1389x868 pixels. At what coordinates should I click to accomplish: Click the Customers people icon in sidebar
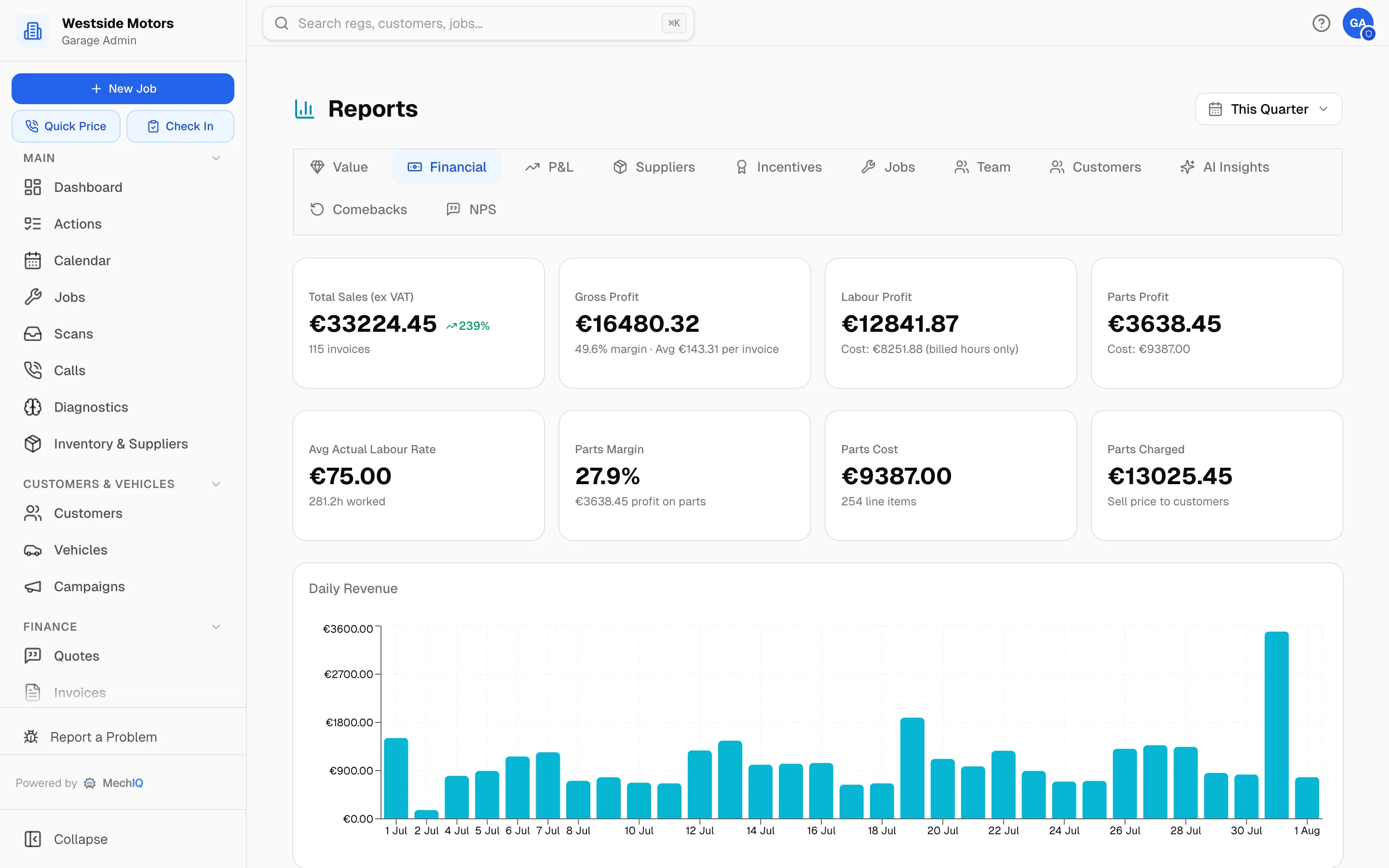tap(33, 513)
